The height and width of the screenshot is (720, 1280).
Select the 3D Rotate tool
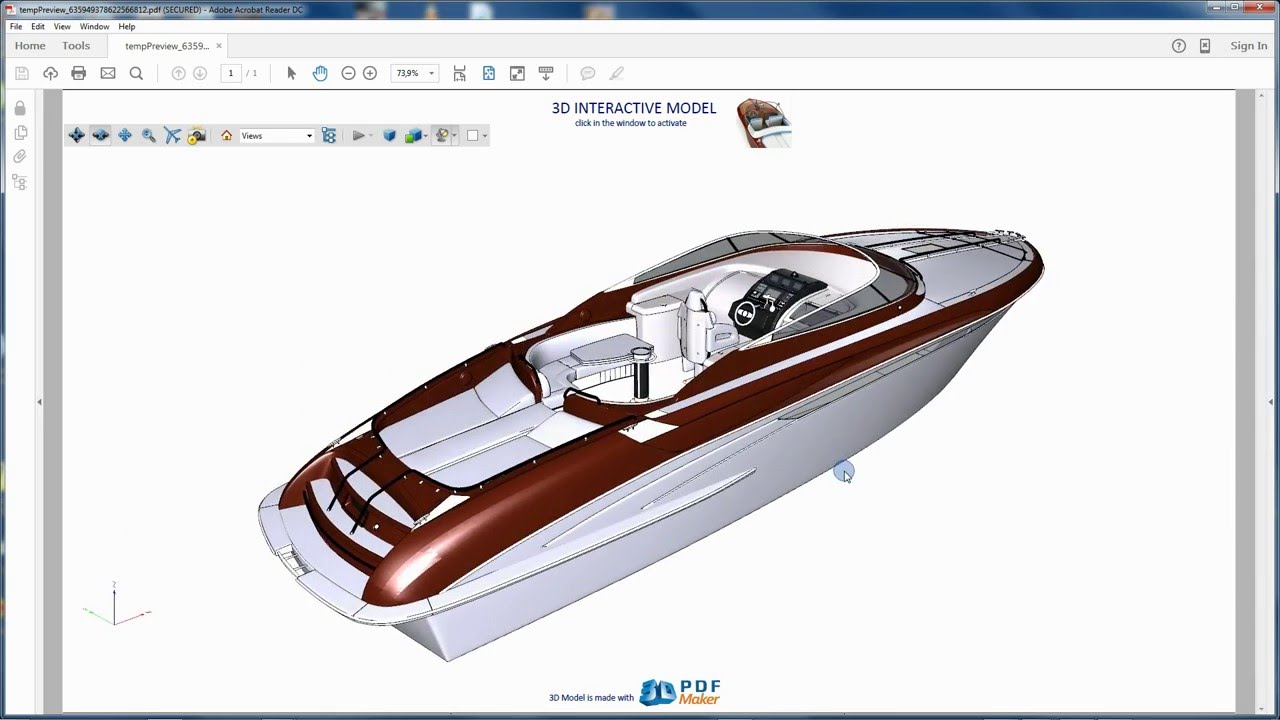tap(77, 135)
